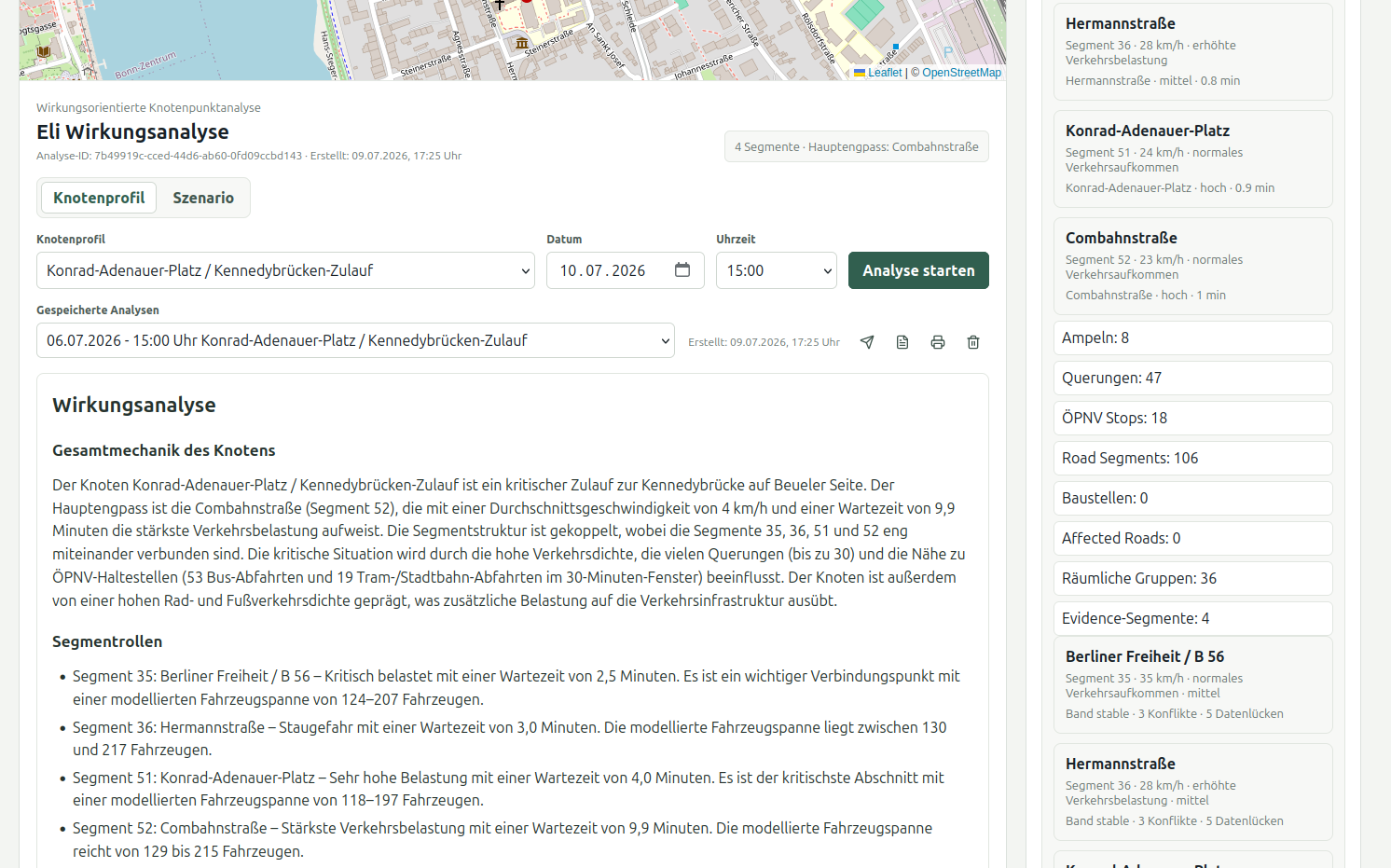The width and height of the screenshot is (1391, 868).
Task: Click the Evidence-Segmente: 4 stat
Action: [x=1193, y=618]
